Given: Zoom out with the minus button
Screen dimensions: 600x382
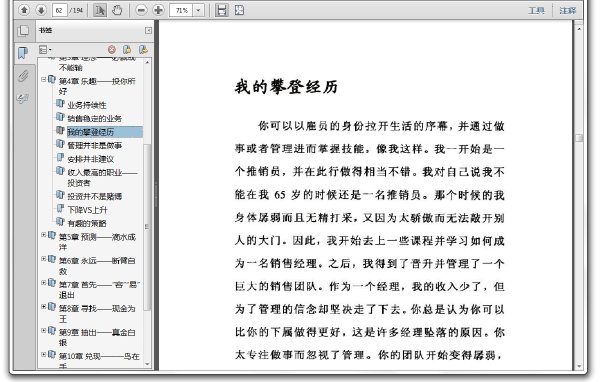Looking at the screenshot, I should click(141, 10).
